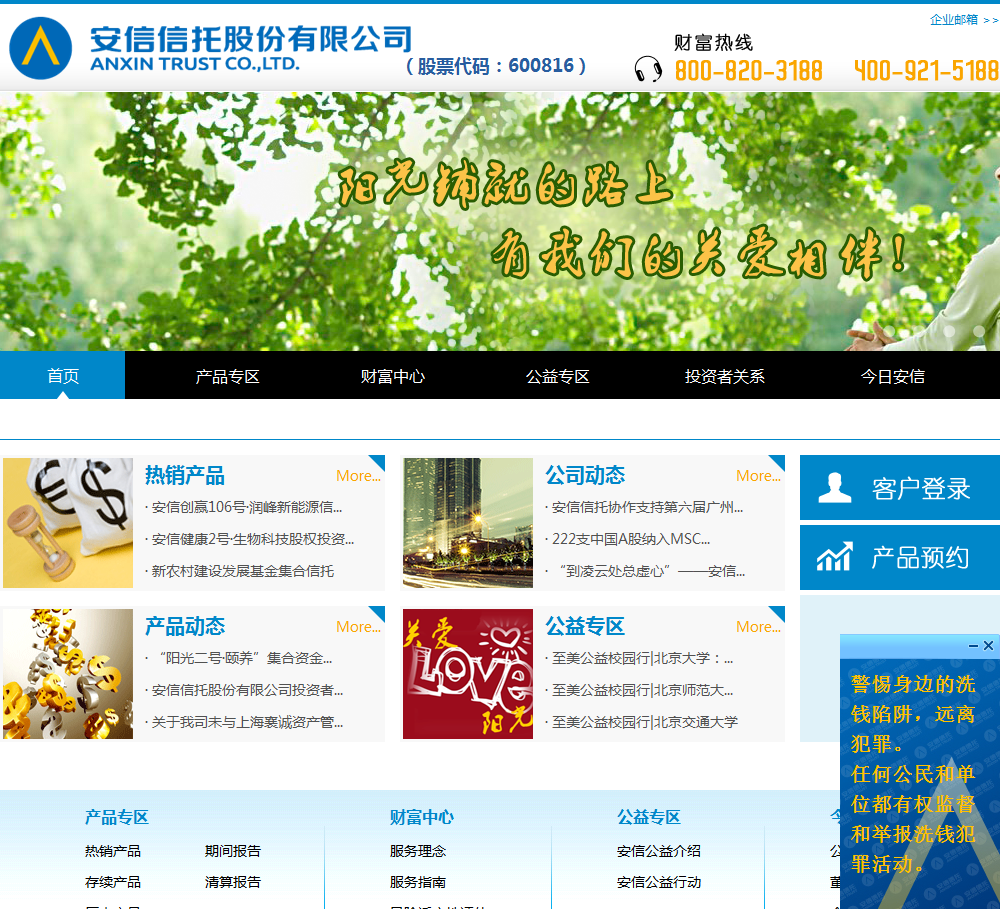Open “阳光二号·颐养”集合资金... item

pos(246,658)
